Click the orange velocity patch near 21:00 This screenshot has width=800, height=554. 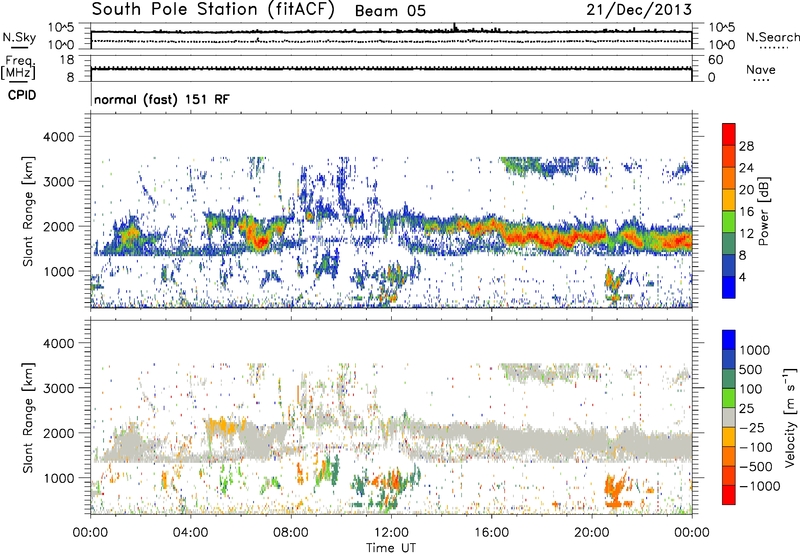tap(616, 488)
